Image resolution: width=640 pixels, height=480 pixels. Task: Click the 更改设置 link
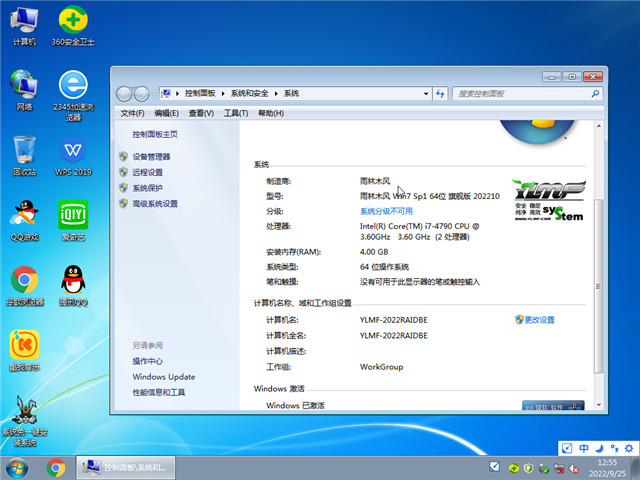[x=539, y=320]
